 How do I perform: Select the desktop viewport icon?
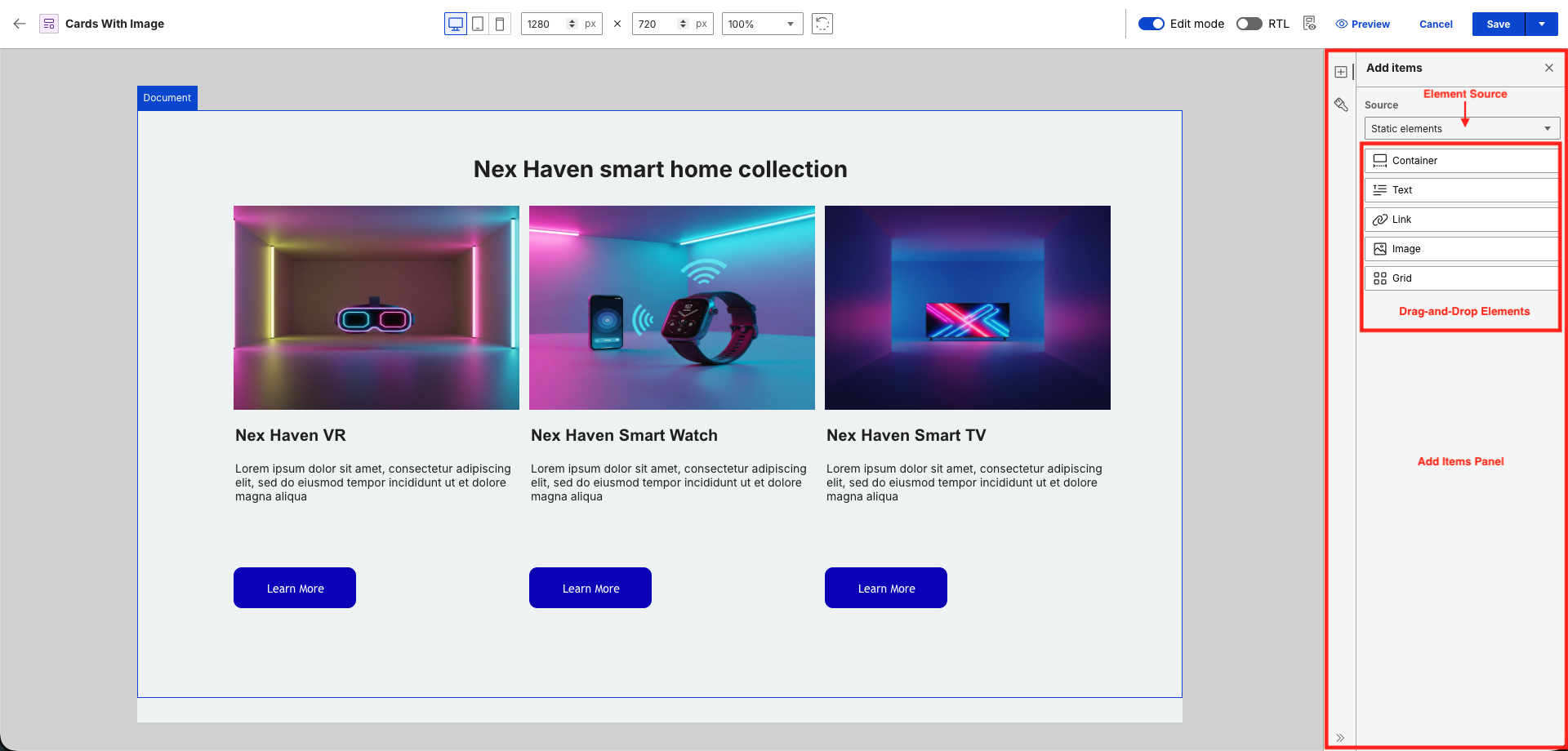pos(456,24)
